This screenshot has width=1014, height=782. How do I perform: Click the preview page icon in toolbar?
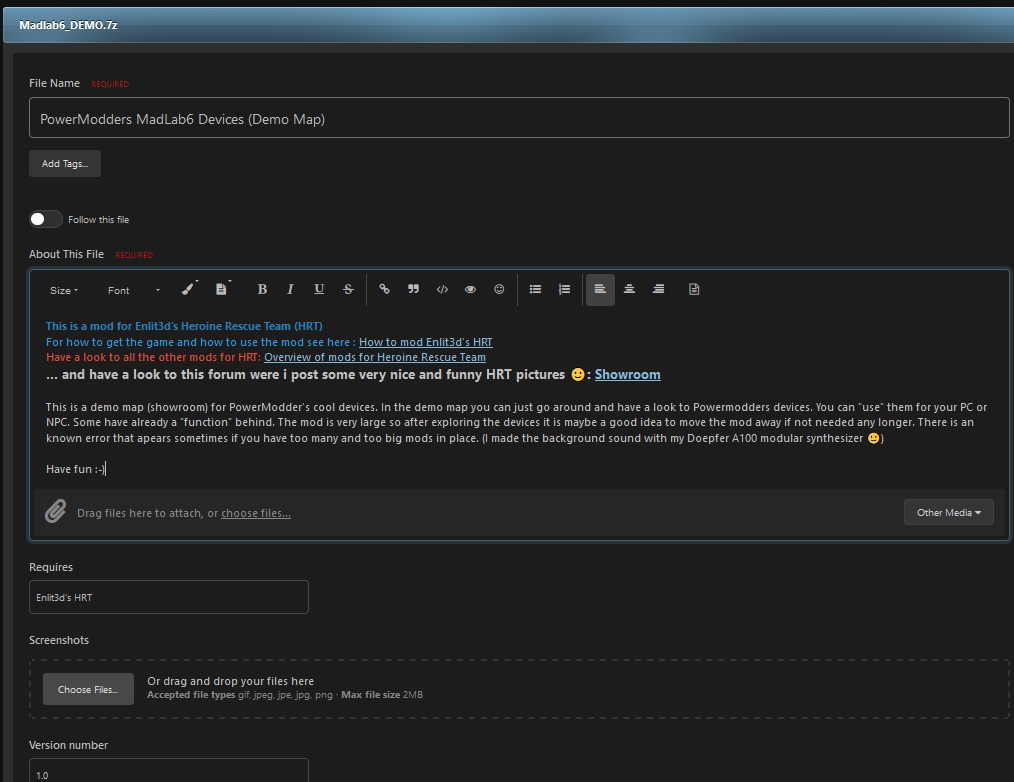coord(694,289)
